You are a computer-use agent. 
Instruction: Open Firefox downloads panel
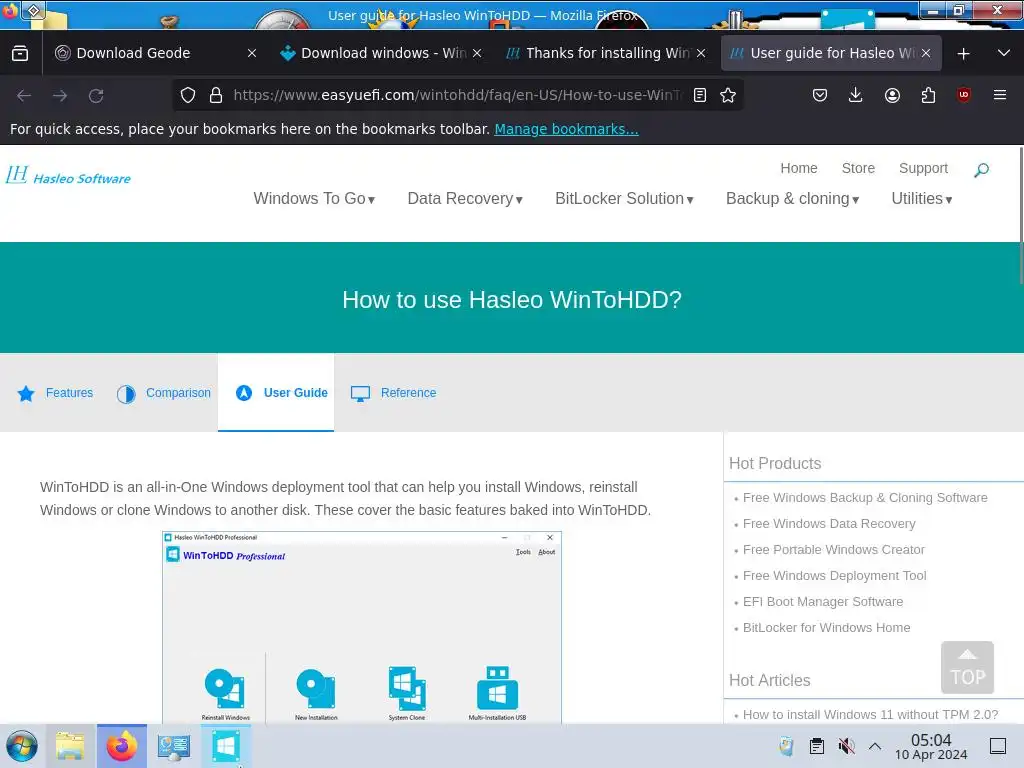point(856,95)
